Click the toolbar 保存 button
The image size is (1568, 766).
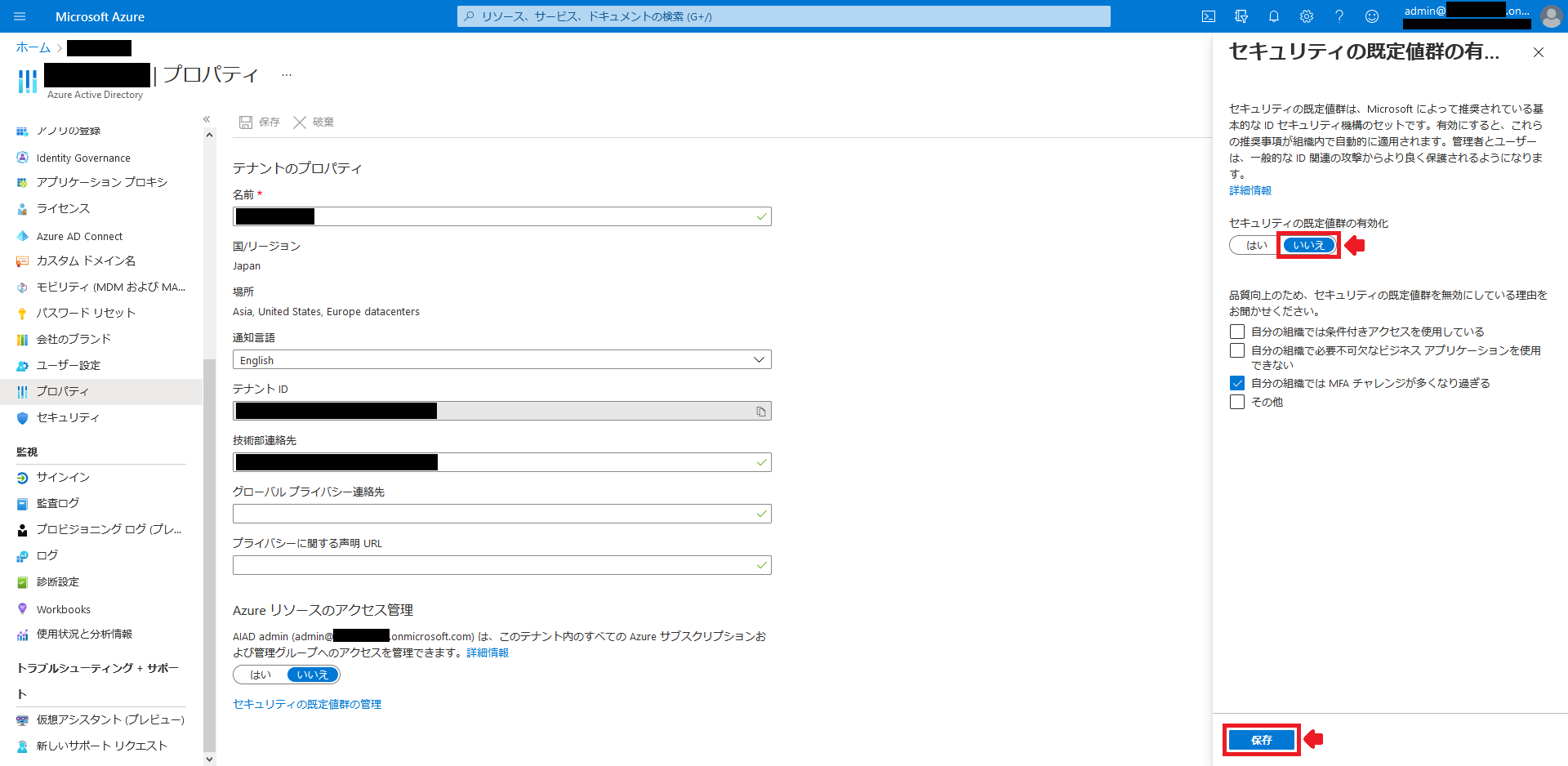[260, 122]
